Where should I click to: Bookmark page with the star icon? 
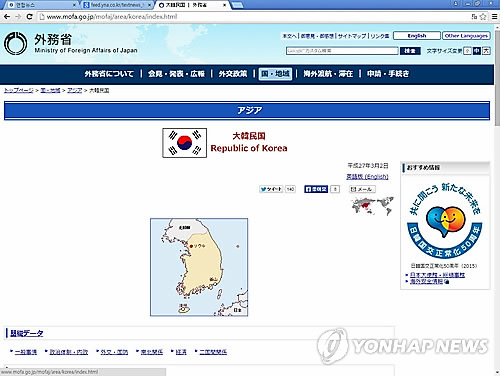point(483,17)
